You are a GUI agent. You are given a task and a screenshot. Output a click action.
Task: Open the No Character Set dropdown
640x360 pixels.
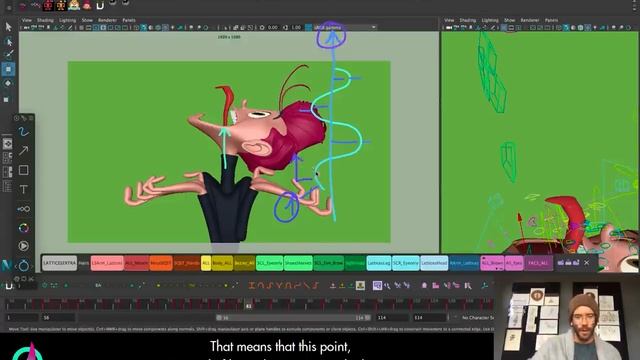(477, 317)
